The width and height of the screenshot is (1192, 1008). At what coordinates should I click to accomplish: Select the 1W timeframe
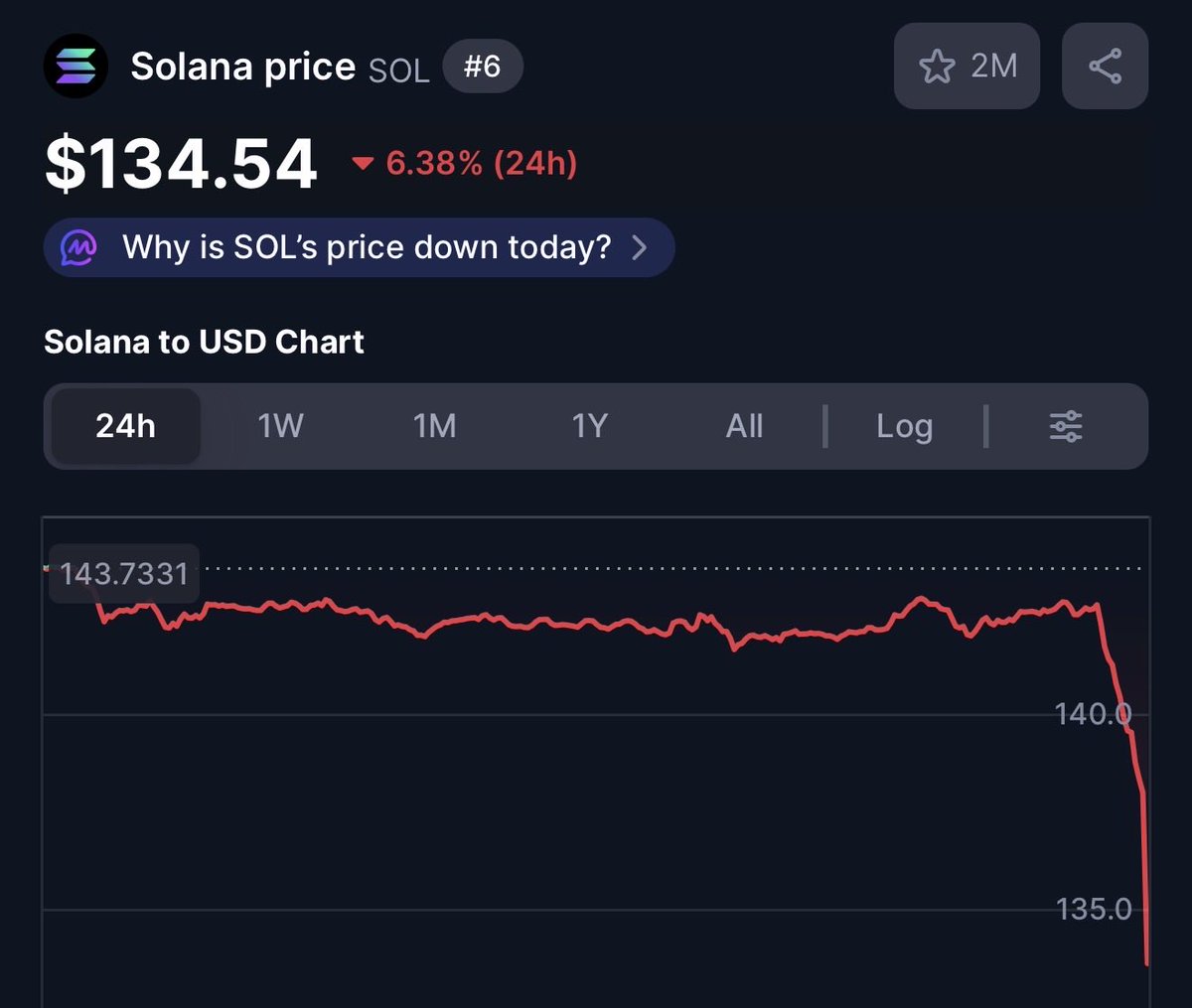click(x=279, y=426)
